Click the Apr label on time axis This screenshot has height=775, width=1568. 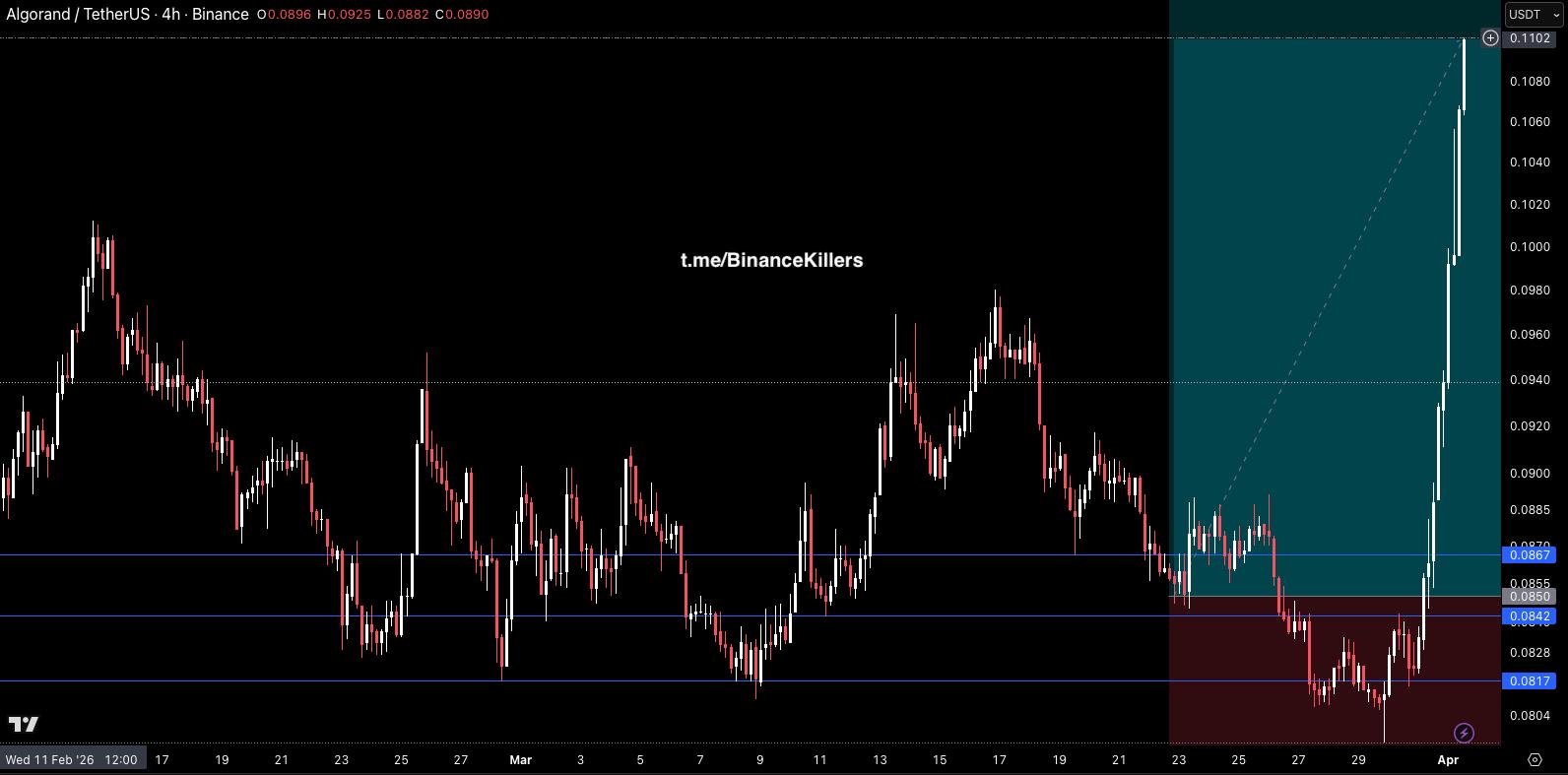tap(1447, 759)
